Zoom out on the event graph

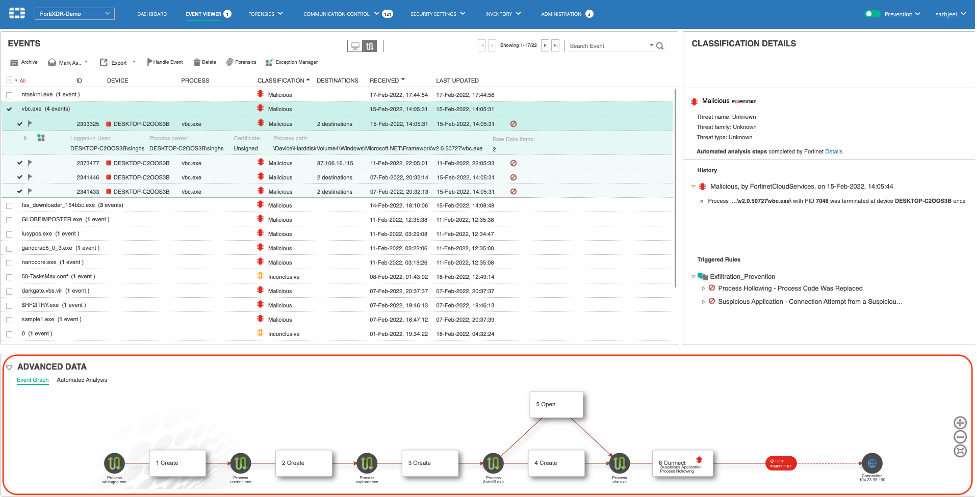[960, 437]
